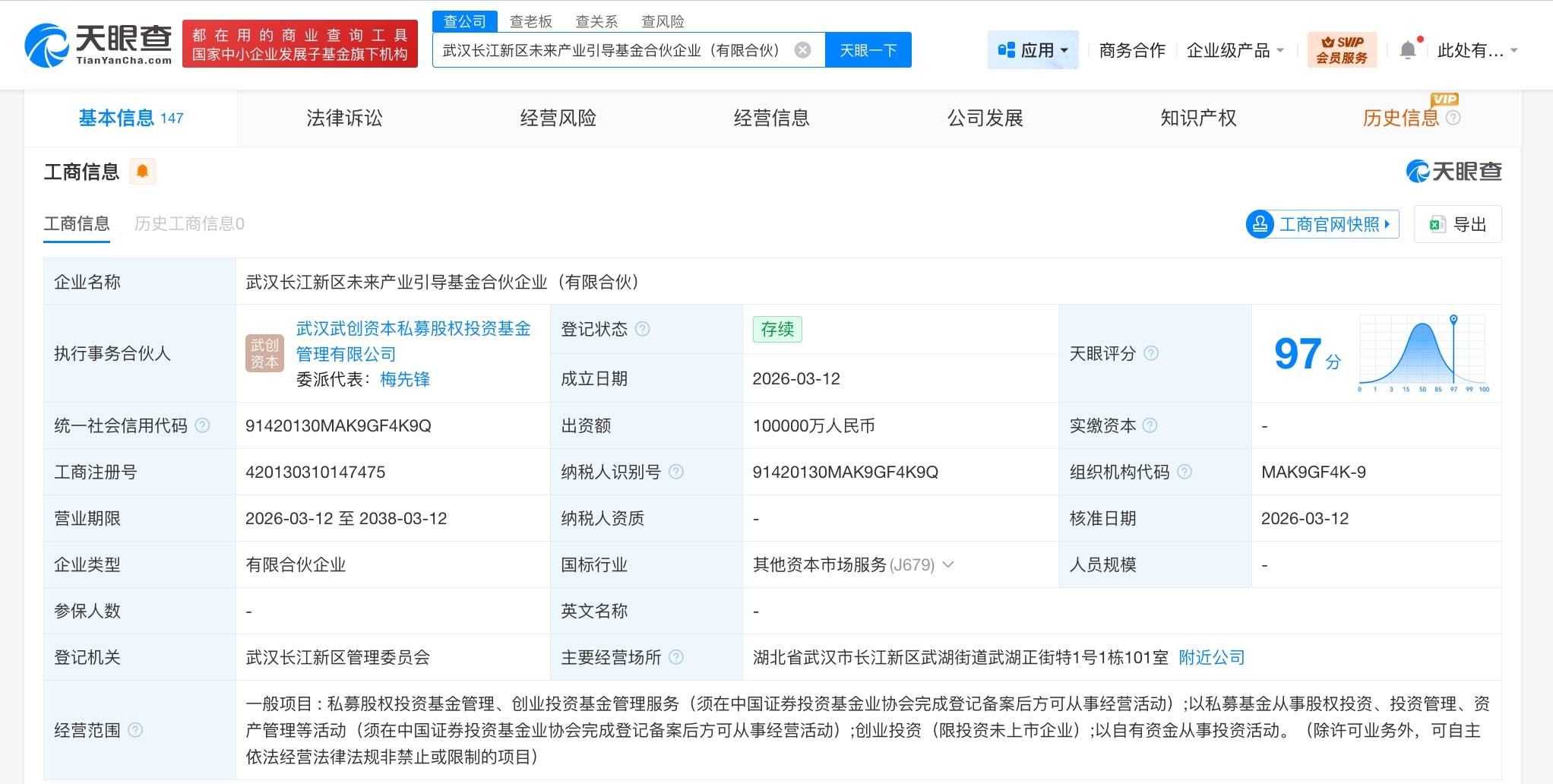
Task: Click help icon next to 经营范围
Action: click(x=135, y=730)
